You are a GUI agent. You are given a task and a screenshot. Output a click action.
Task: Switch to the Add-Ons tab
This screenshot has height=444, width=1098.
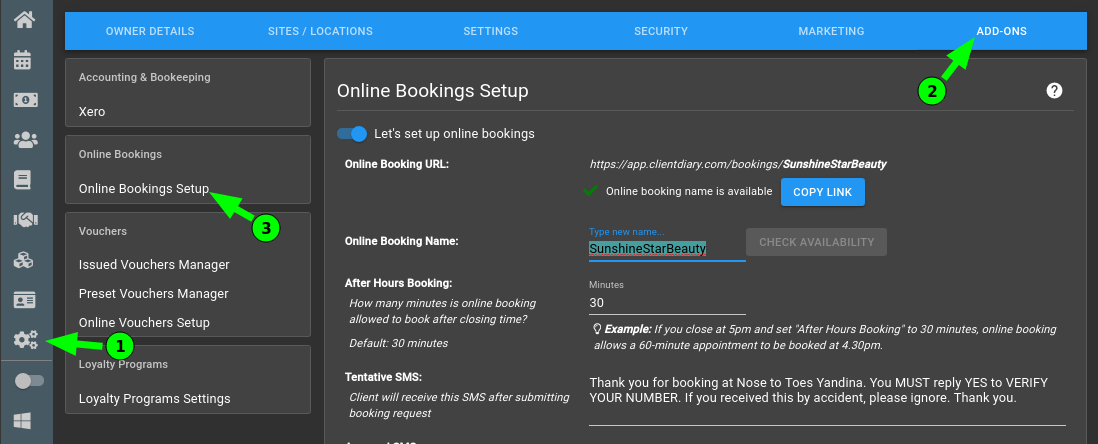[1001, 32]
